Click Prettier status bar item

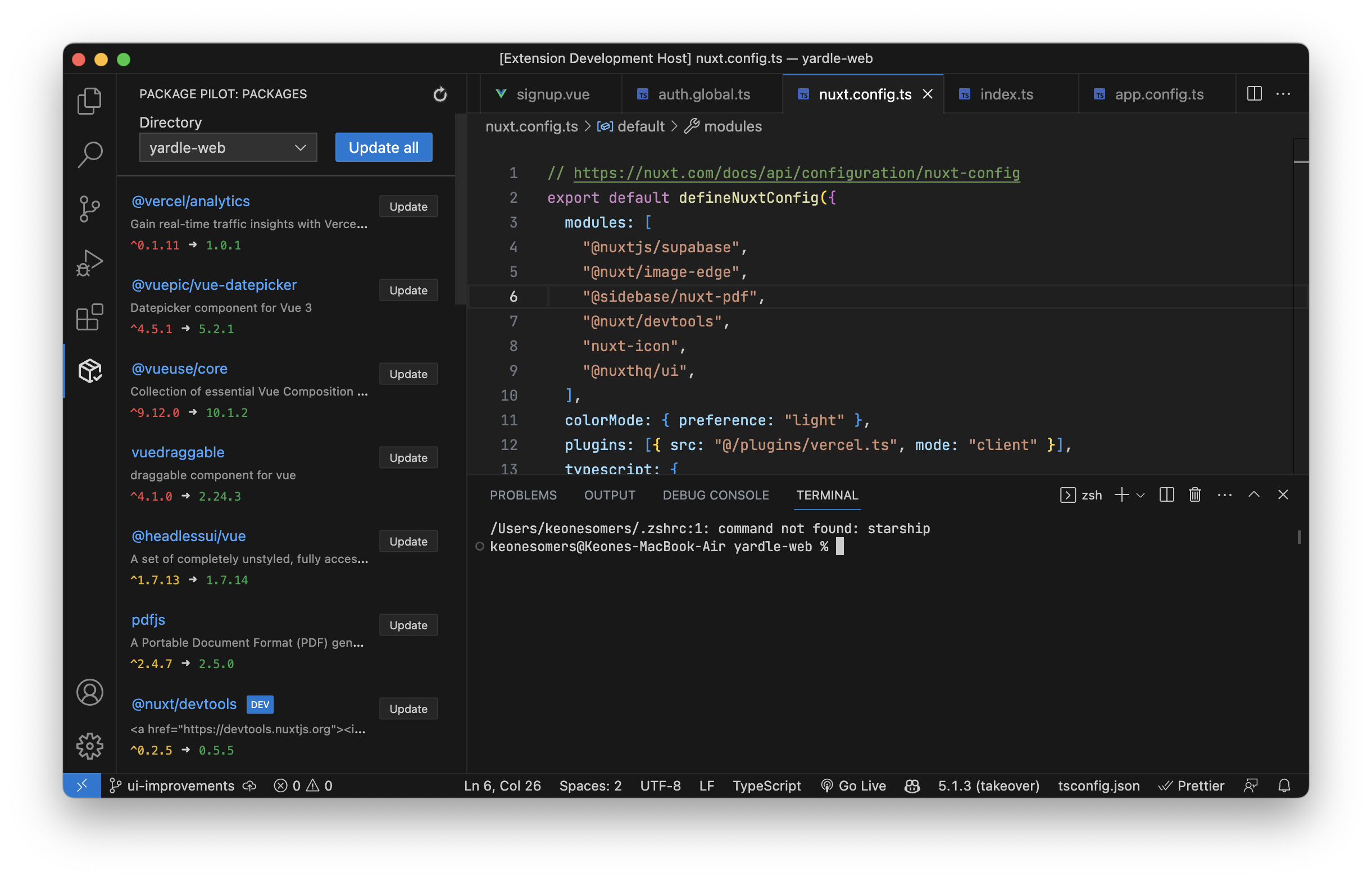point(1191,785)
